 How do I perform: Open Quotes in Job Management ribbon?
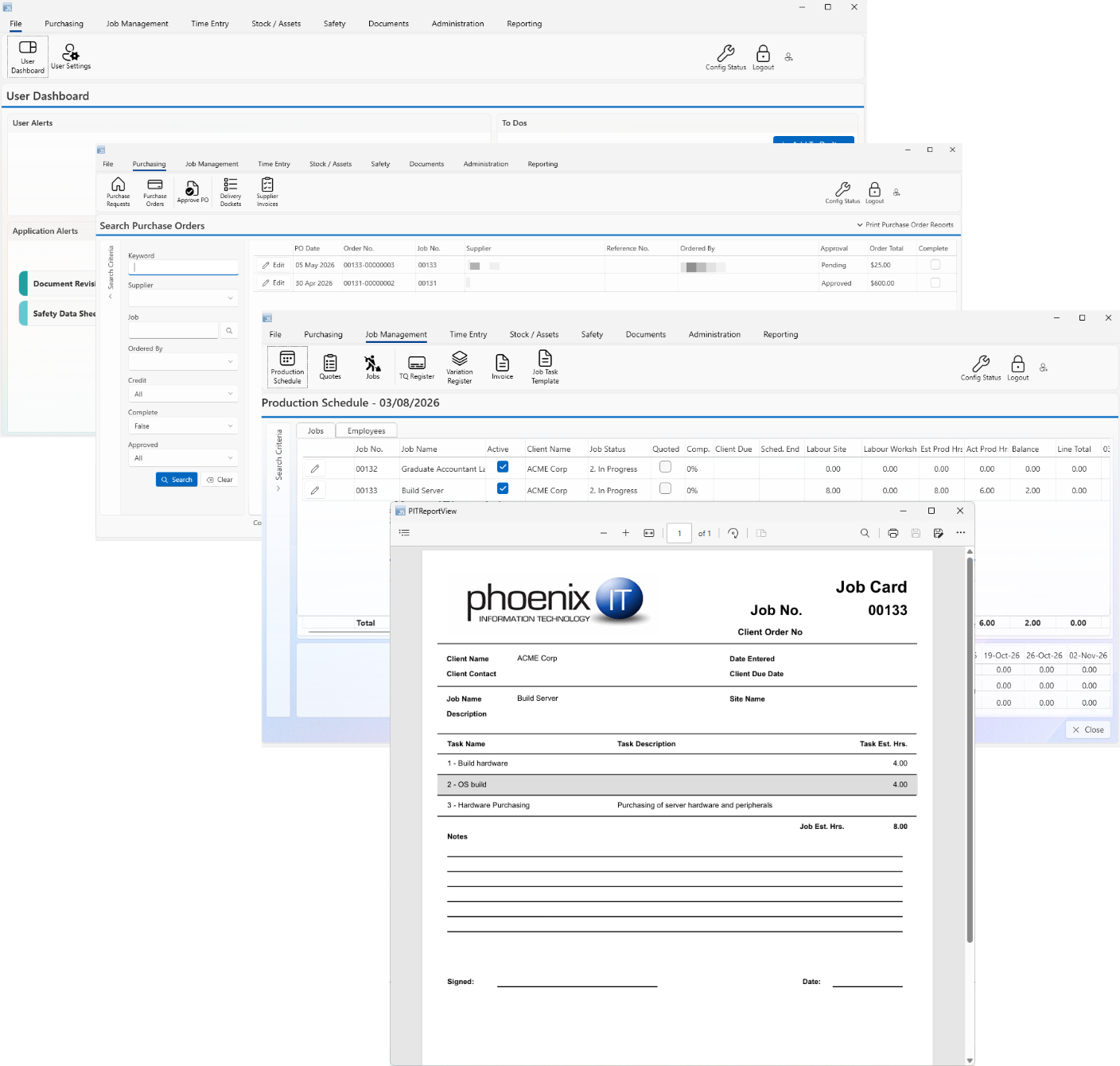330,367
